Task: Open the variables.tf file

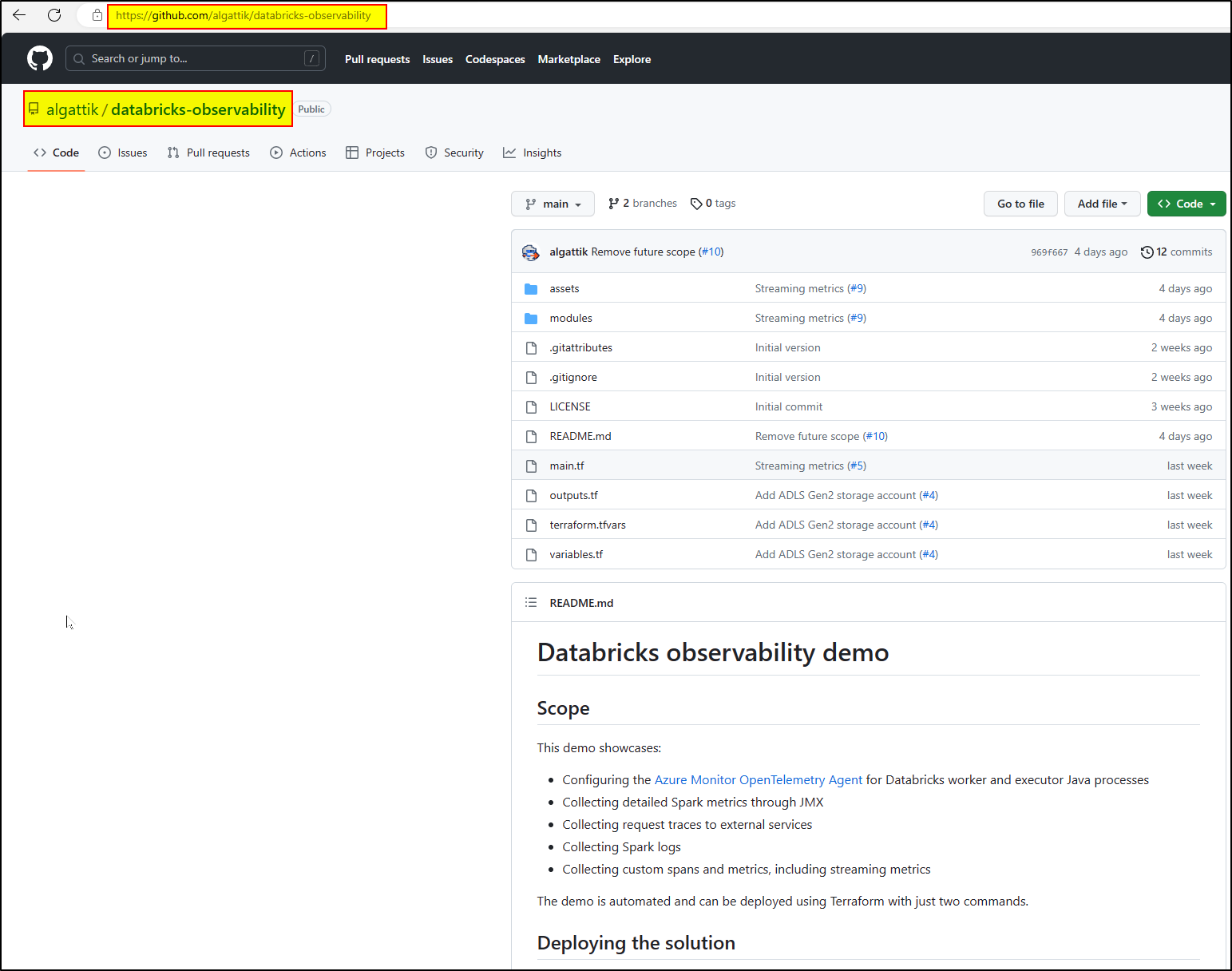Action: pos(576,554)
